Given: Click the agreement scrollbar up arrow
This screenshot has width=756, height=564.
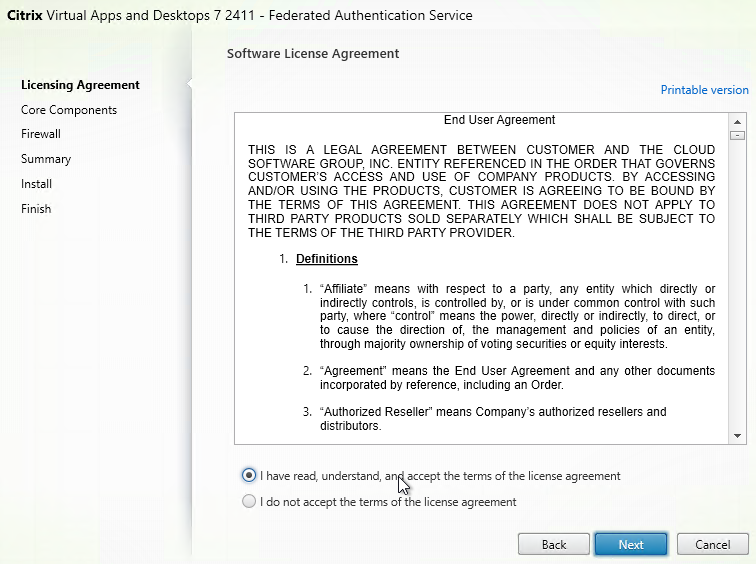Looking at the screenshot, I should pos(737,122).
